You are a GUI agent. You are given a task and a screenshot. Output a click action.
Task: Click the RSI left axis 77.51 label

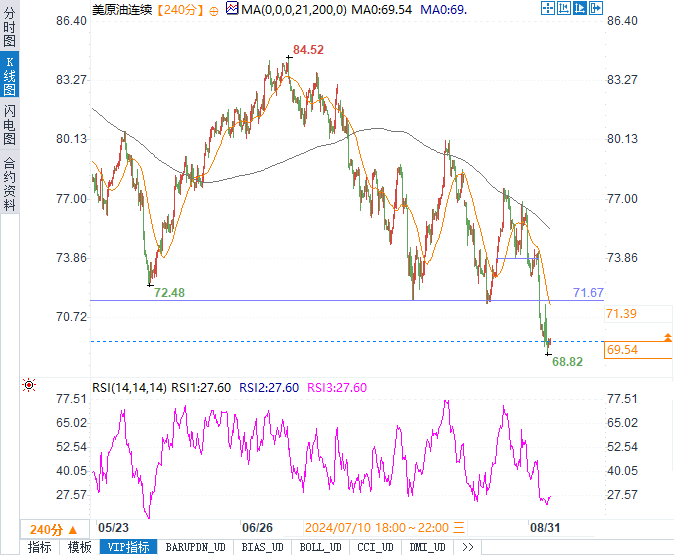71,399
